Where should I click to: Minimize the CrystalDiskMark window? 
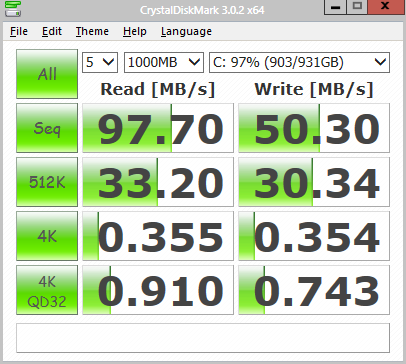point(335,7)
